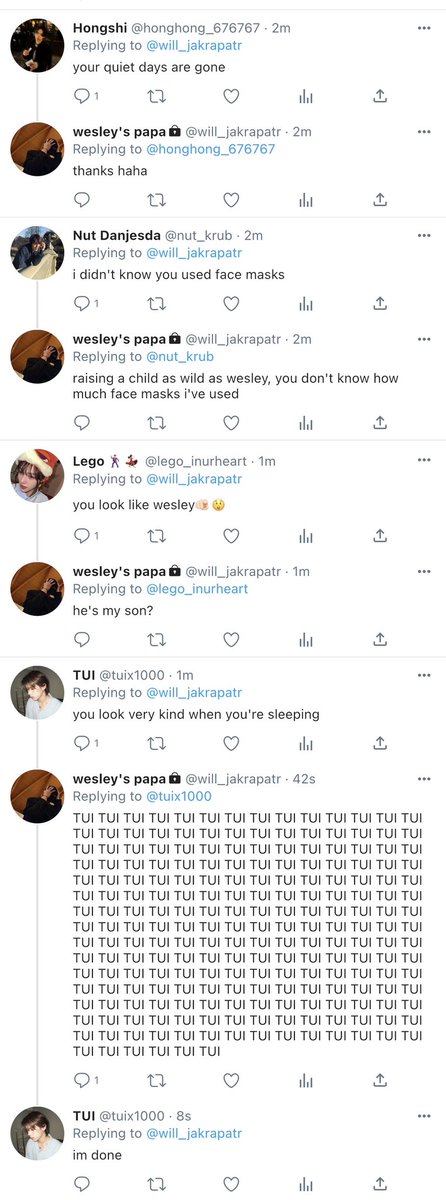
Task: Open more menu on TUI's "im done" tweet
Action: pyautogui.click(x=424, y=1116)
